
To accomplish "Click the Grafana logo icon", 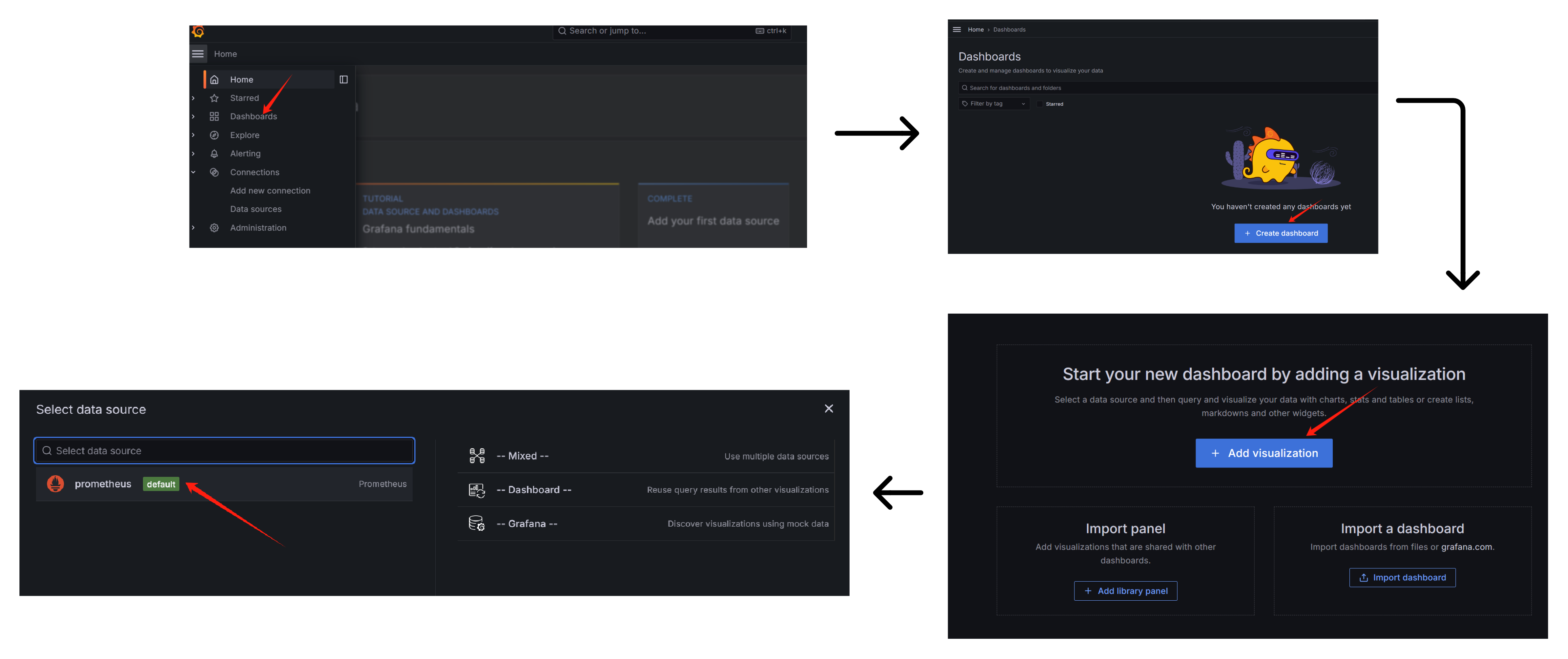I will point(198,31).
